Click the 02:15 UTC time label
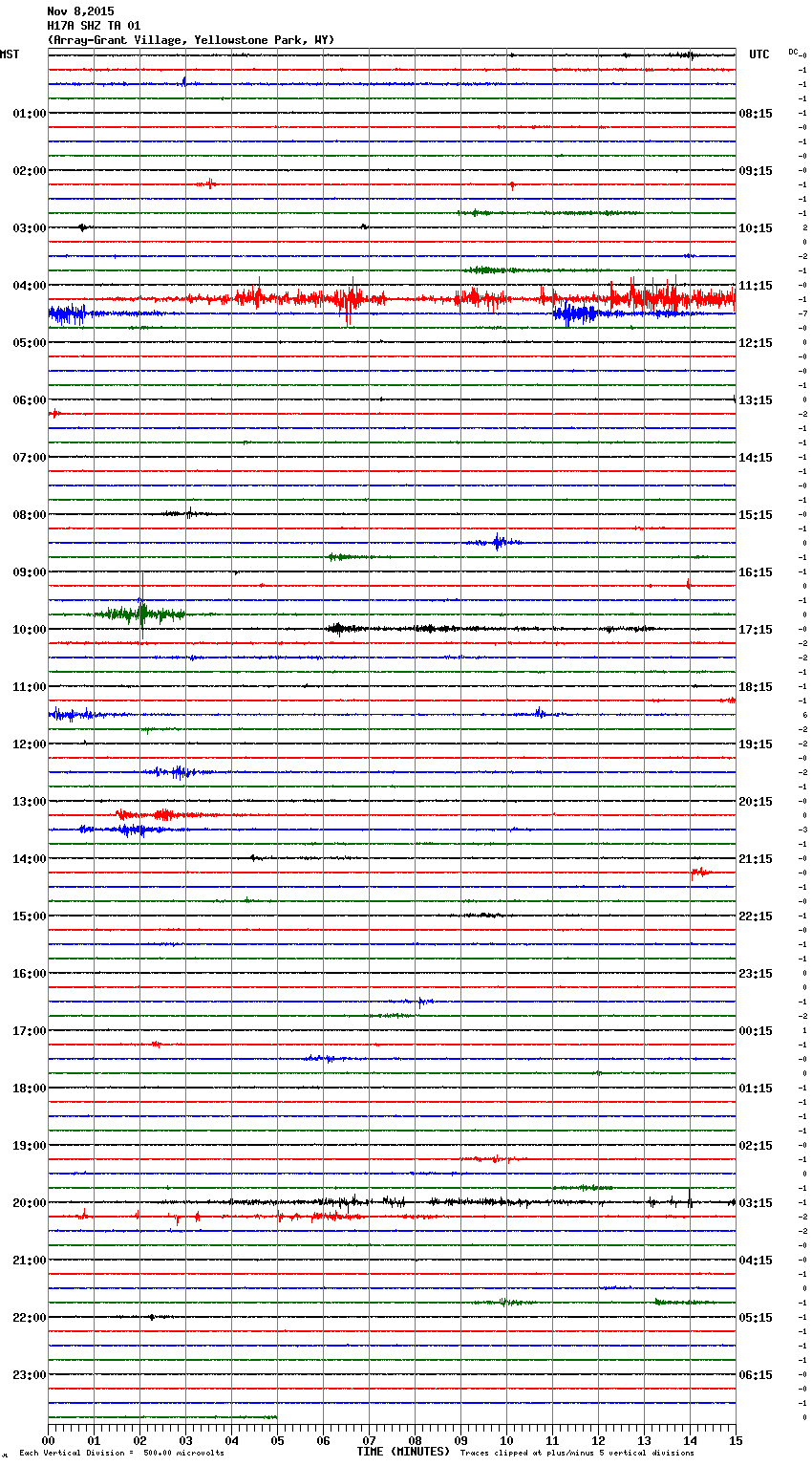Viewport: 812px width, 1466px height. click(x=756, y=1146)
